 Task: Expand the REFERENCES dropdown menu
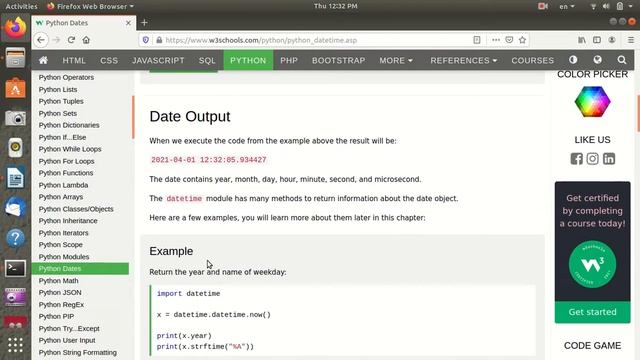pos(463,60)
